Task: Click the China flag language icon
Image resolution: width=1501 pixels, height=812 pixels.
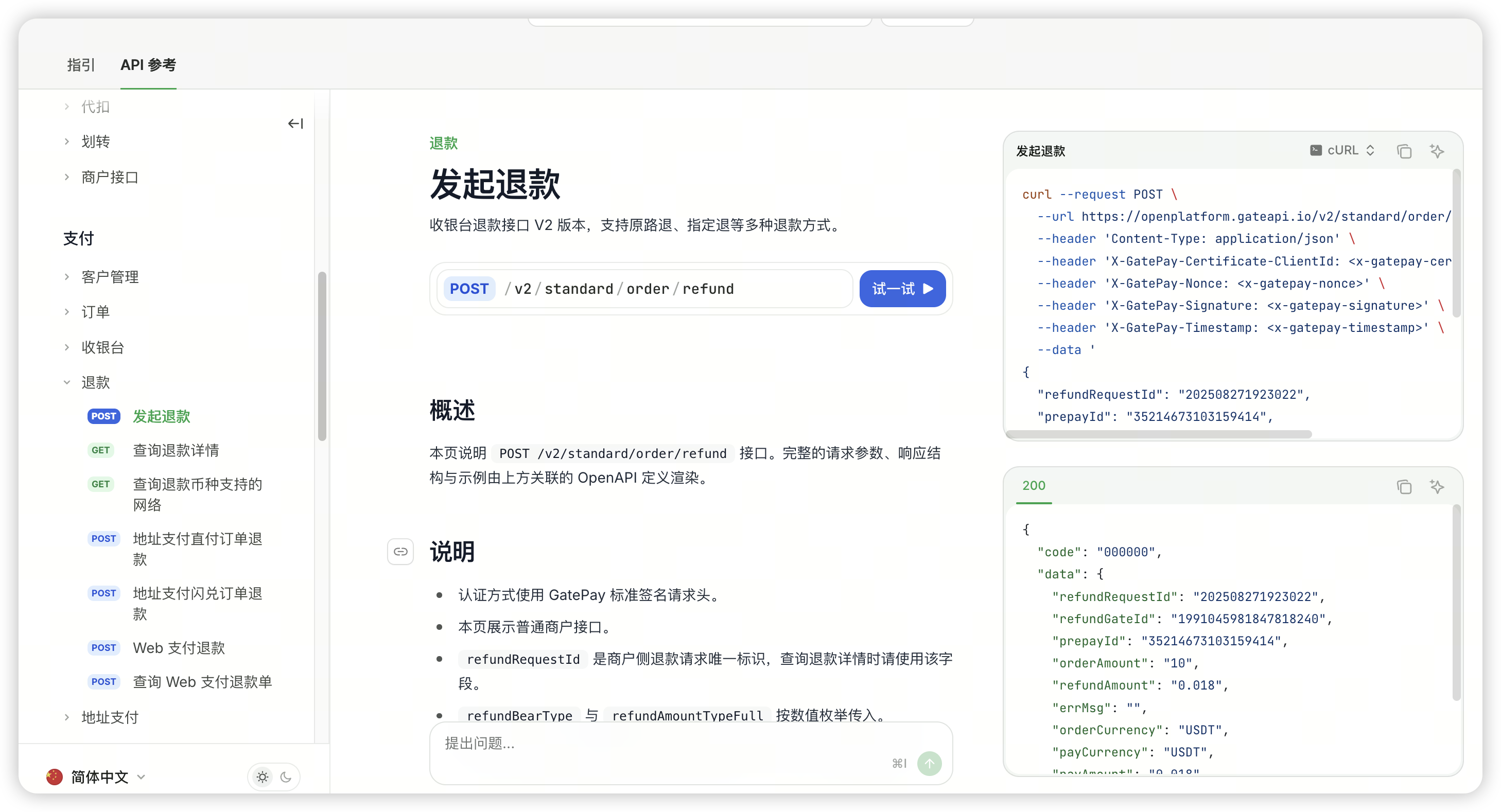Action: [x=54, y=776]
